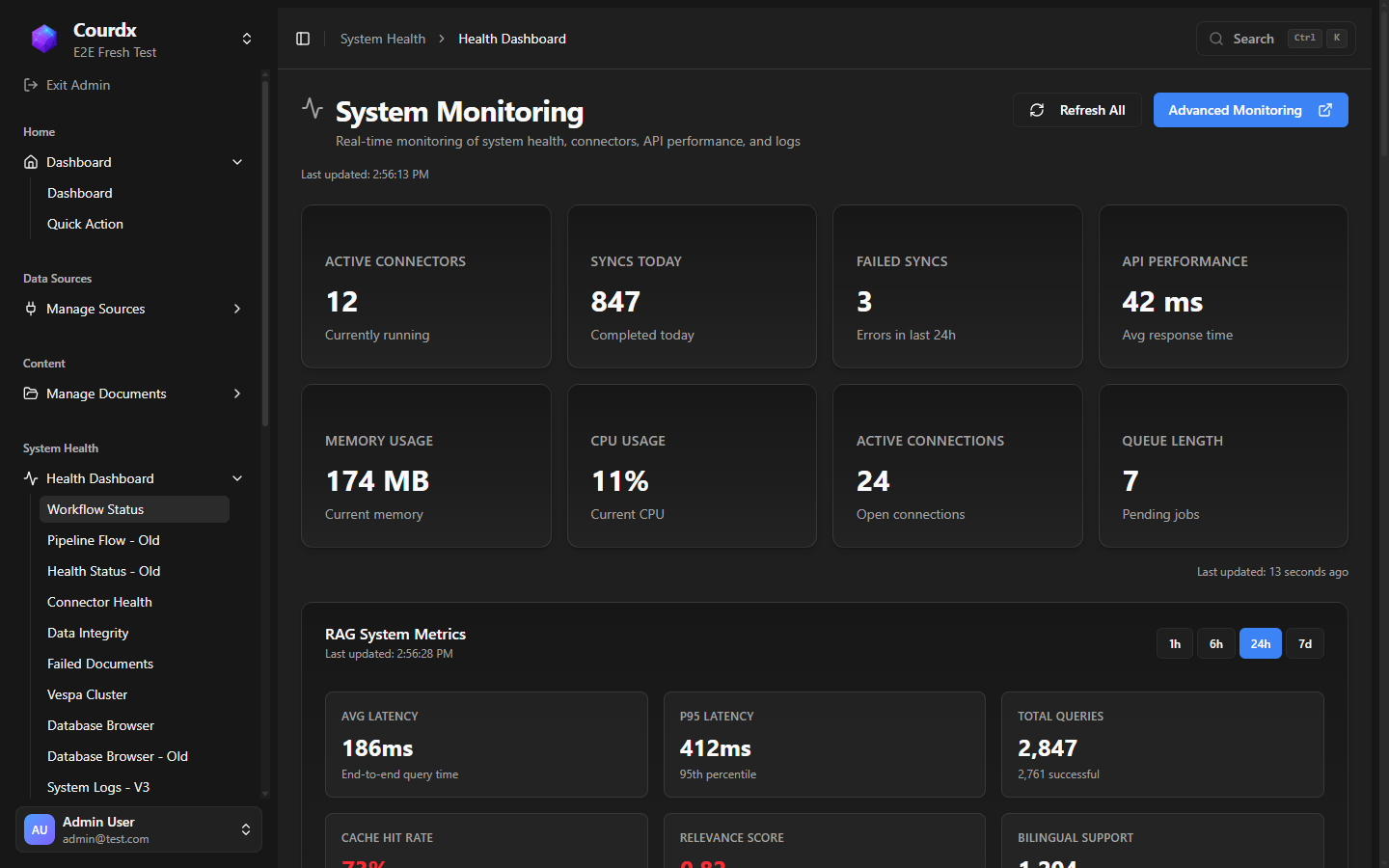The height and width of the screenshot is (868, 1389).
Task: Expand the Manage Sources menu
Action: click(x=237, y=309)
